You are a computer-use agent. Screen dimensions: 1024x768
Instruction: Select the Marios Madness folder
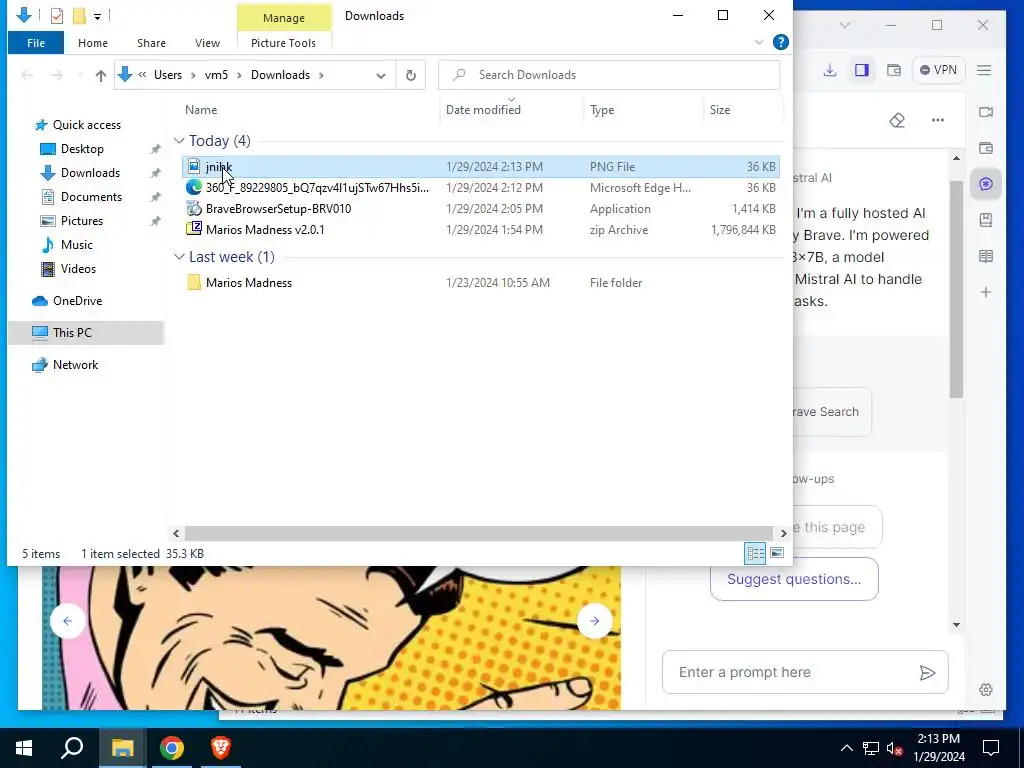(x=481, y=283)
